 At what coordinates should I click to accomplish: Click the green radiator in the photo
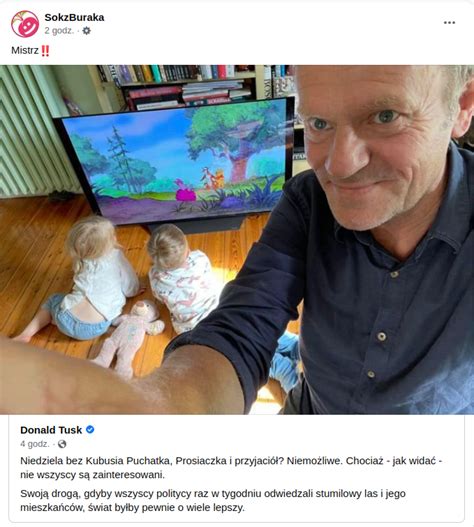34,131
